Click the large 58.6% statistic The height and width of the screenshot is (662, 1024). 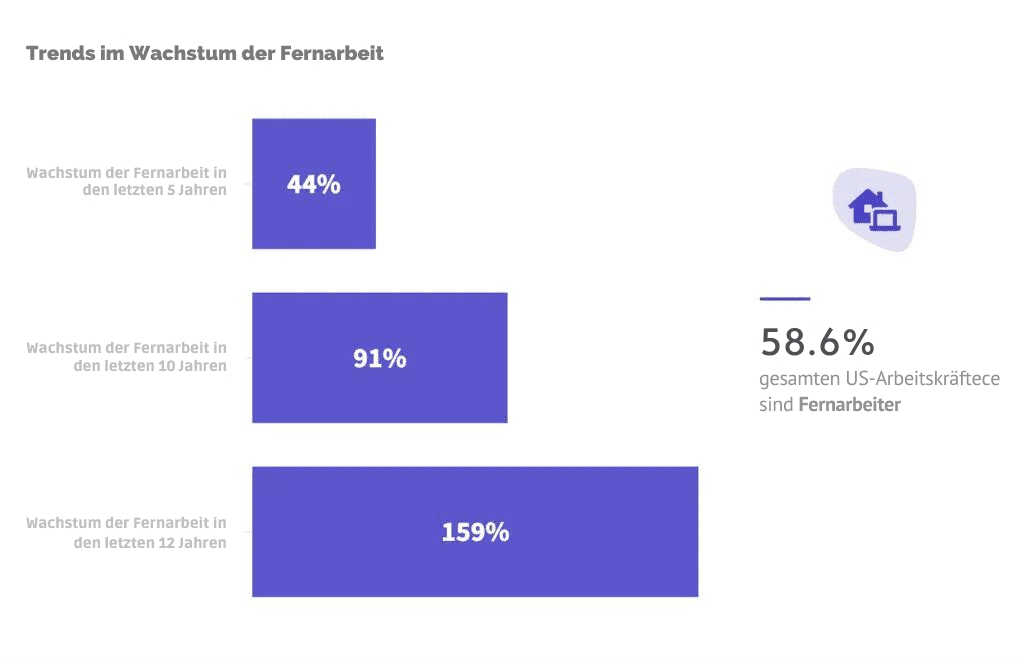pyautogui.click(x=817, y=342)
